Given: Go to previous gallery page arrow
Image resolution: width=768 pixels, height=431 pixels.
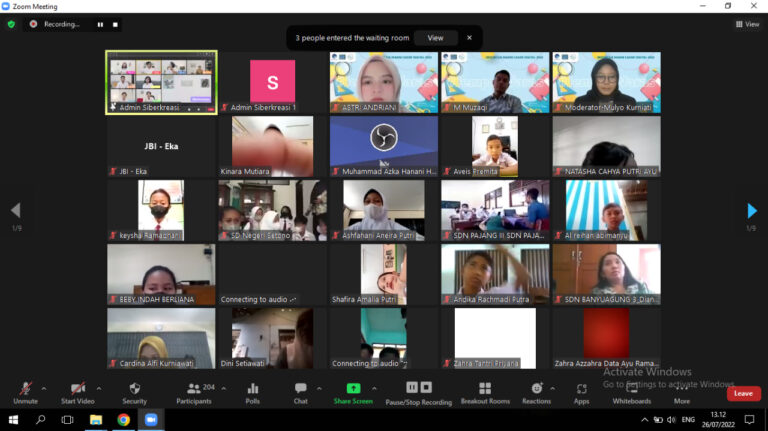Looking at the screenshot, I should click(16, 211).
